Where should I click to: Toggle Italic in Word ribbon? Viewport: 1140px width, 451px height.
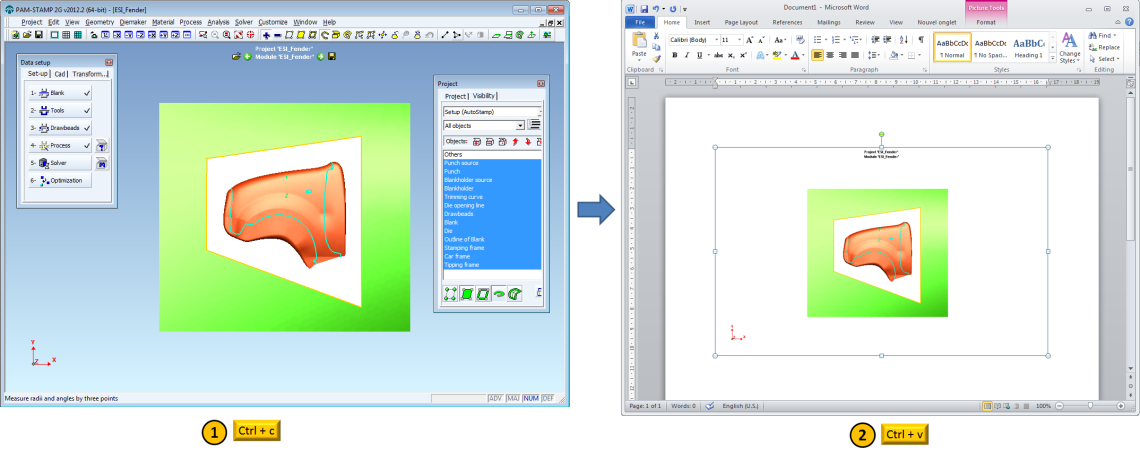[x=687, y=55]
